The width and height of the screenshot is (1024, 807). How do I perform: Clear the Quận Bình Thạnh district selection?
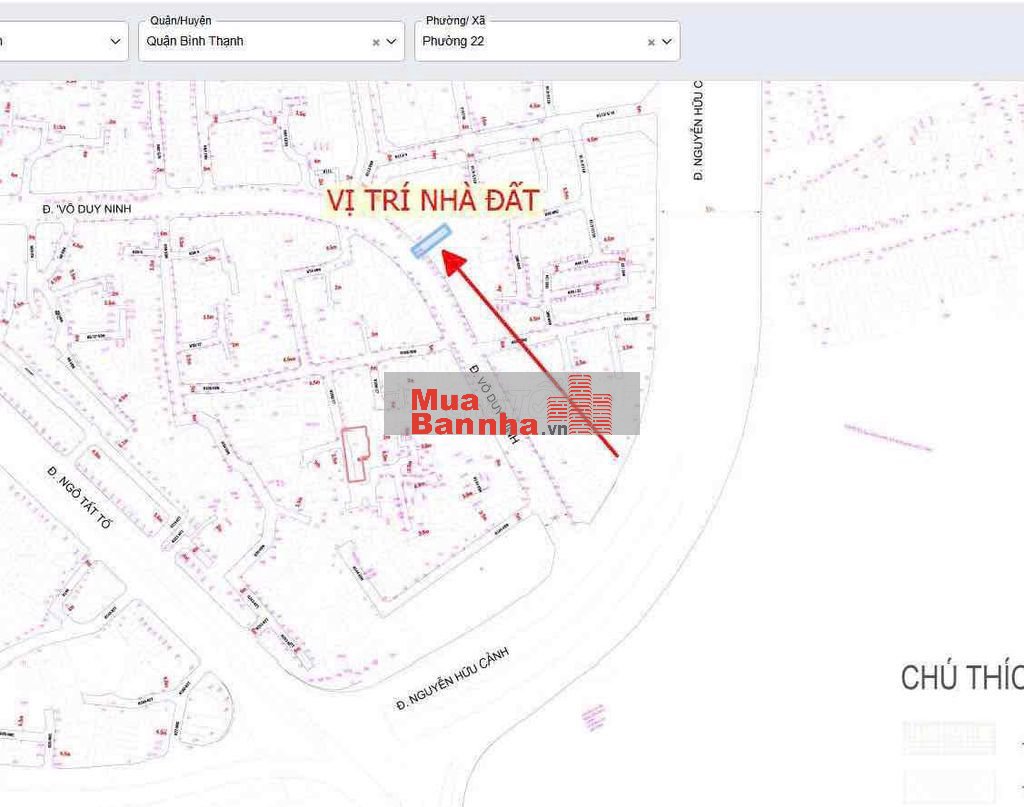[376, 42]
